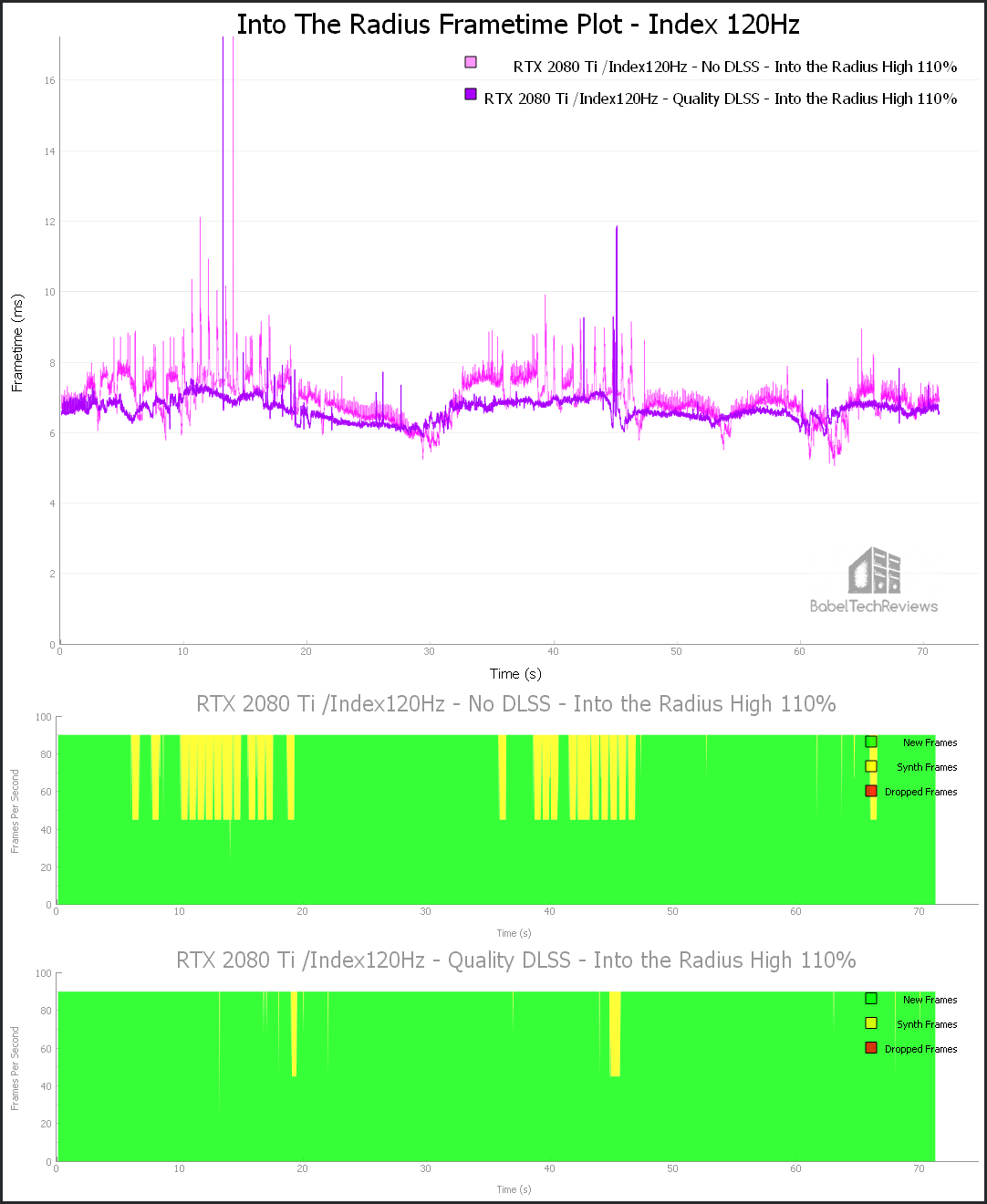Screen dimensions: 987x1204
Task: Click the Frametime (ms) axis label
Action: pos(17,343)
